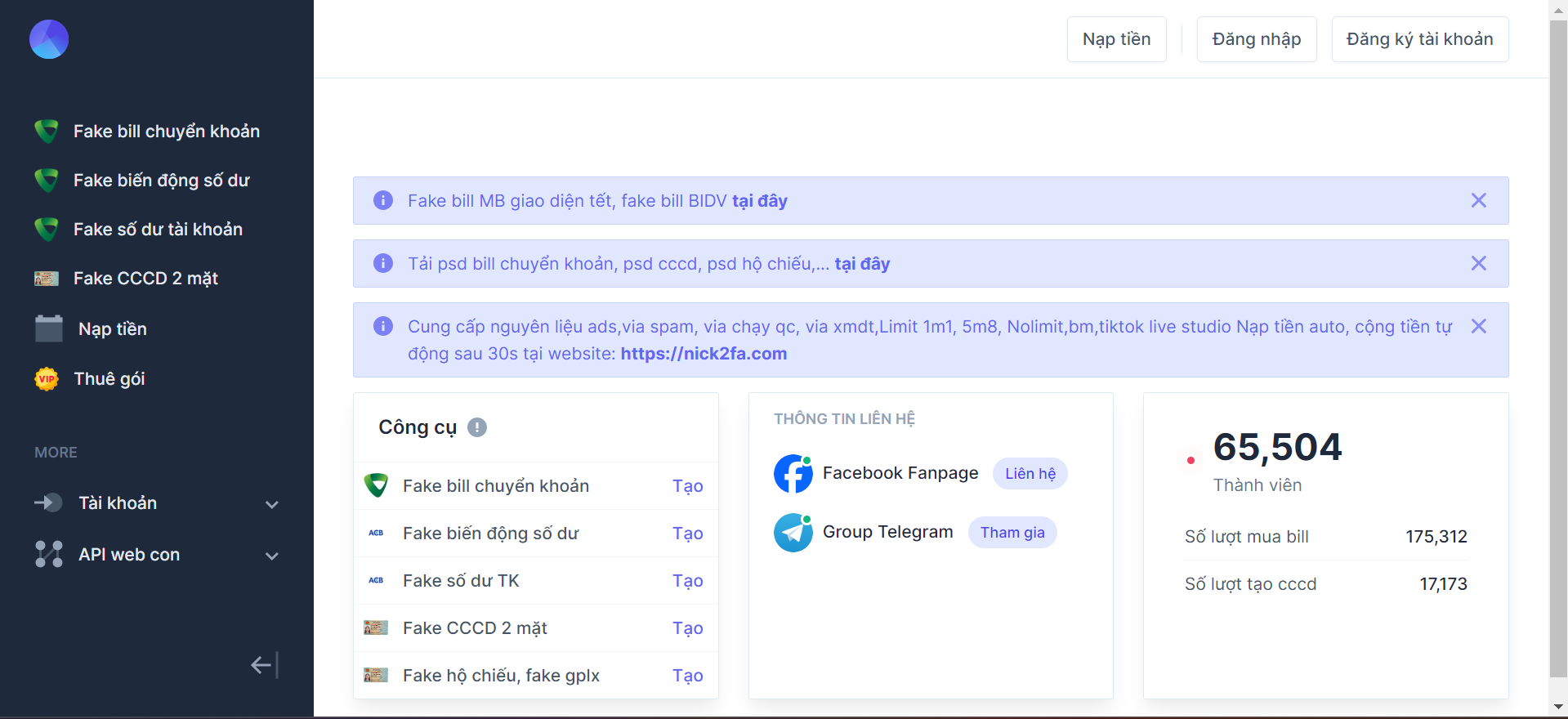Click Tham gia next to Group Telegram
This screenshot has width=1568, height=719.
(1012, 533)
